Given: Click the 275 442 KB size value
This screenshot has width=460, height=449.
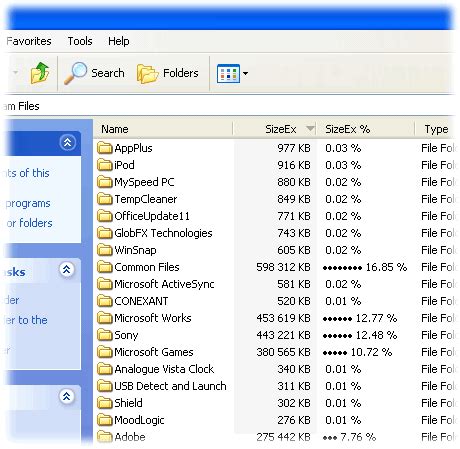Looking at the screenshot, I should (283, 437).
